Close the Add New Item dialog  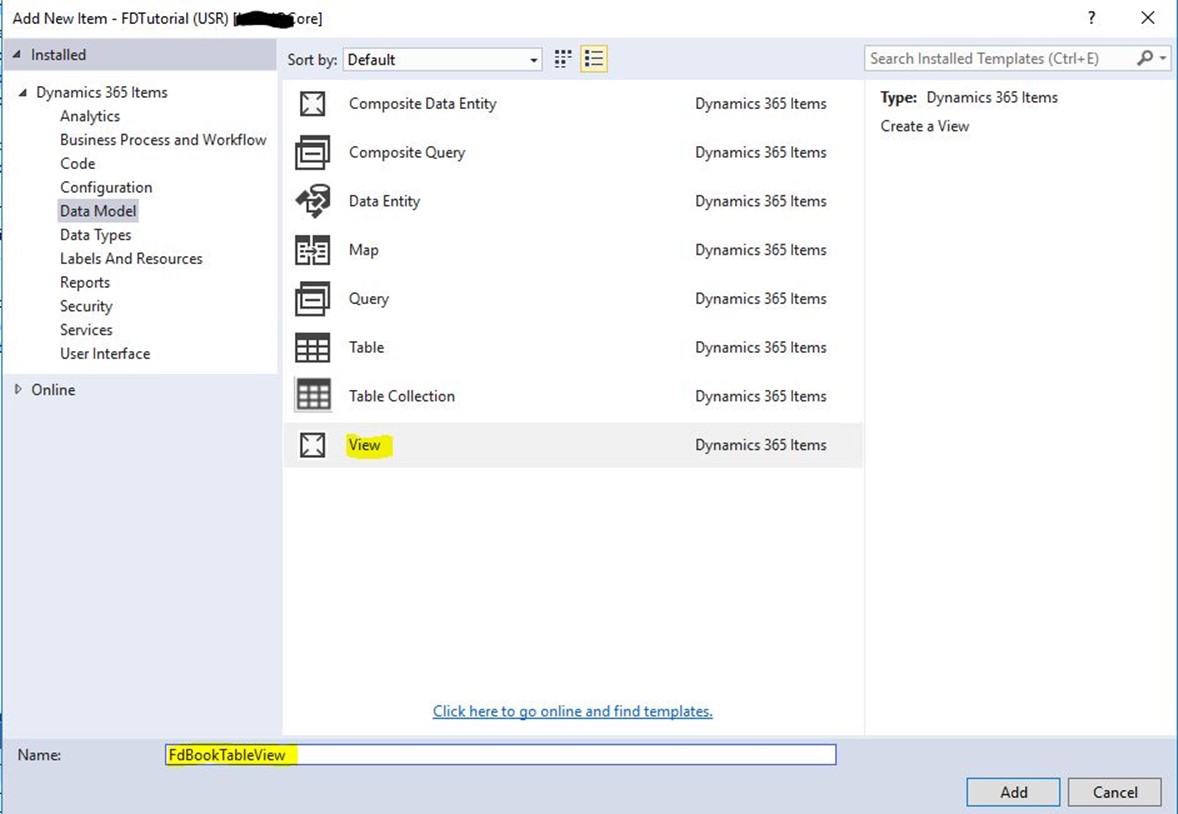[1148, 17]
